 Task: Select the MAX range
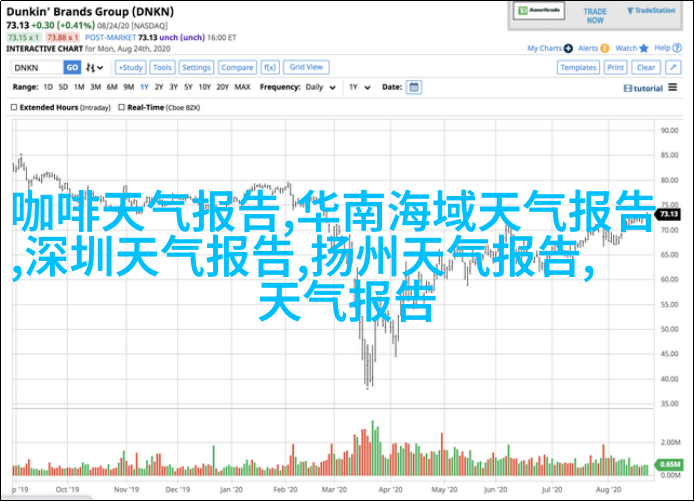pyautogui.click(x=242, y=87)
